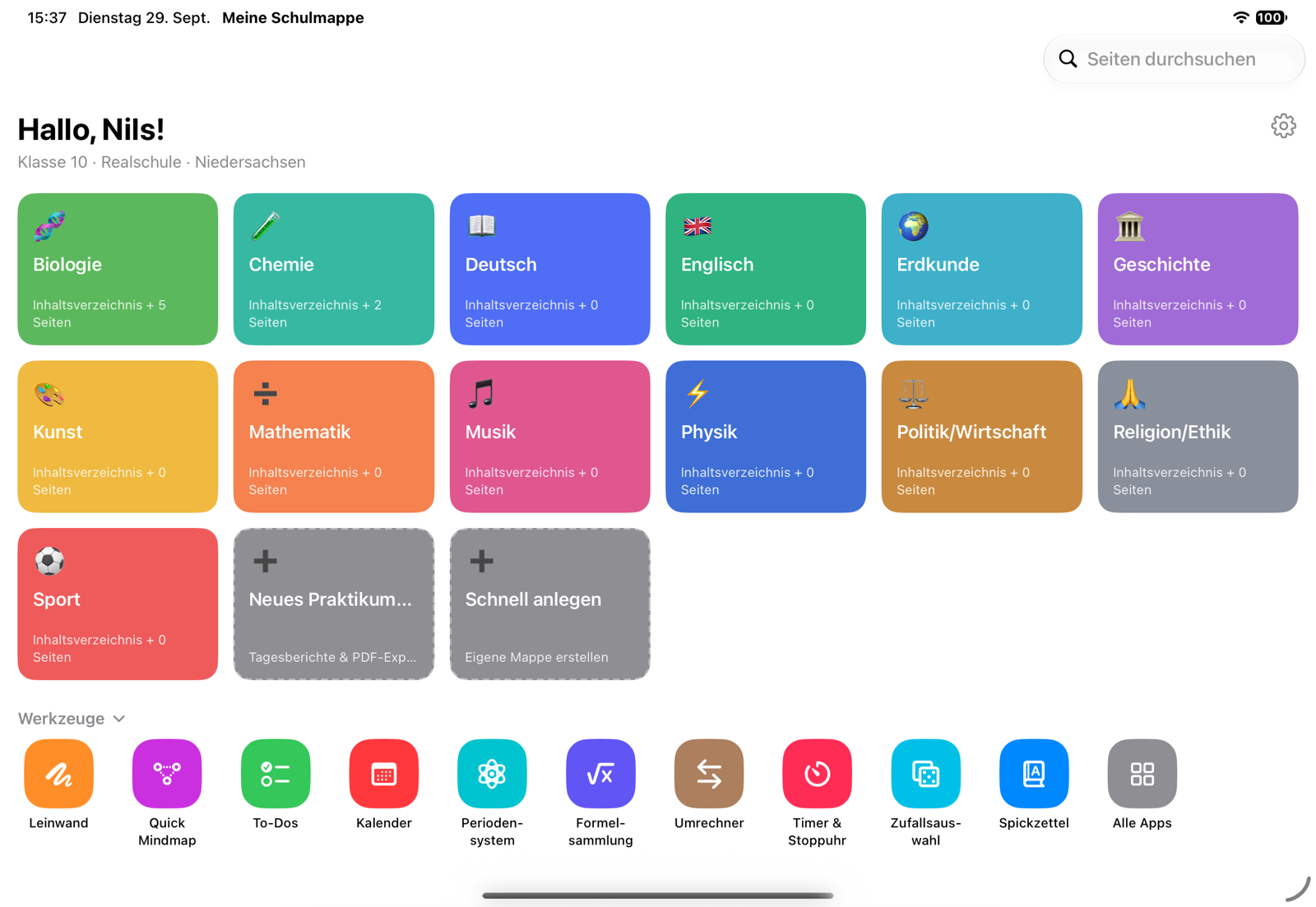Viewport: 1316px width, 907px height.
Task: Open the Kalender tool
Action: point(384,774)
